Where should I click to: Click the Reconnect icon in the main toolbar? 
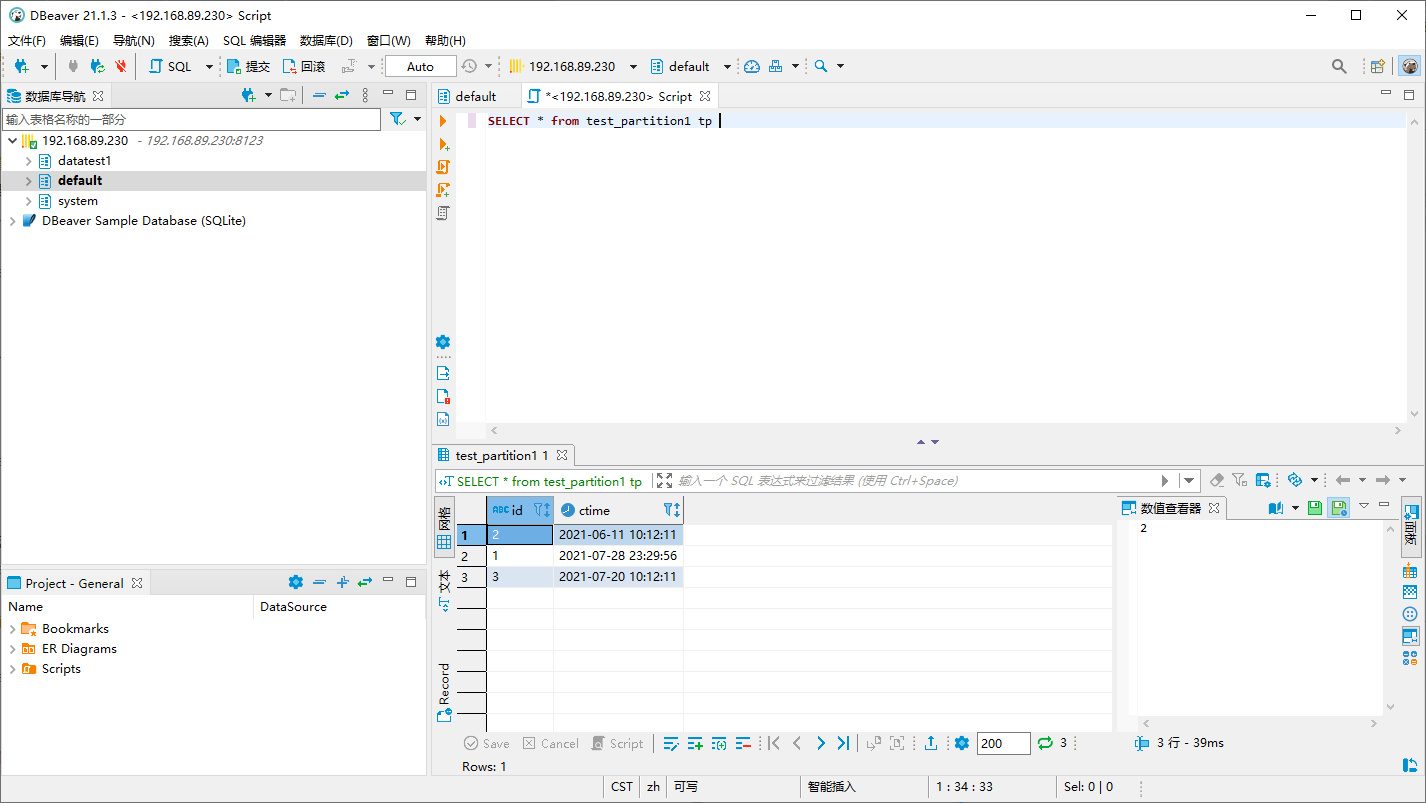(x=97, y=66)
